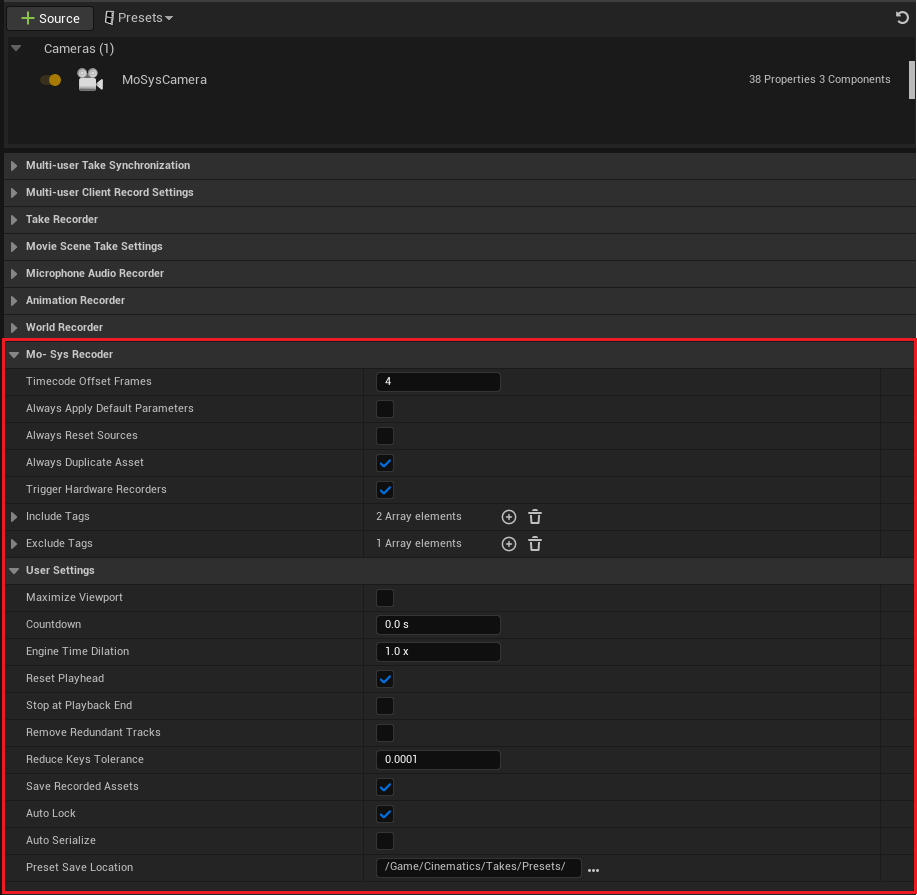Uncheck the Auto Lock checkbox
Image resolution: width=917 pixels, height=895 pixels.
385,814
